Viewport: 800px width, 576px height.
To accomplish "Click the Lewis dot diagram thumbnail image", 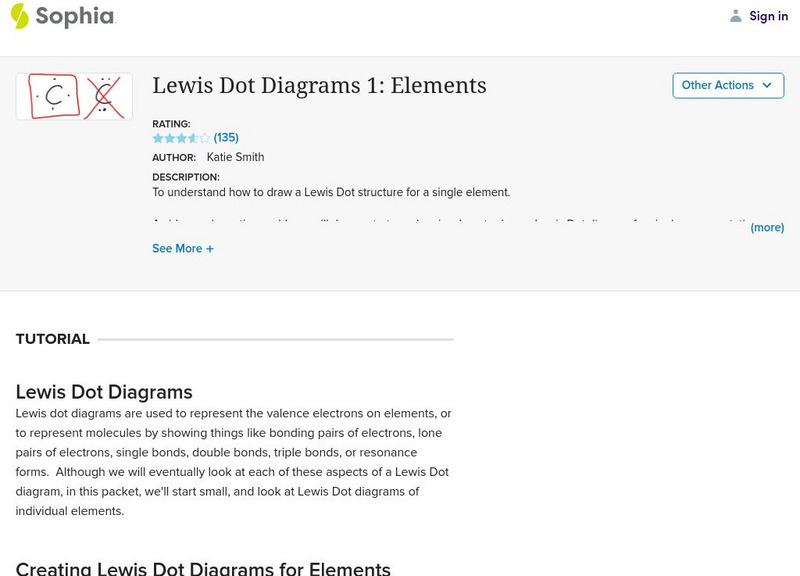I will tap(73, 95).
